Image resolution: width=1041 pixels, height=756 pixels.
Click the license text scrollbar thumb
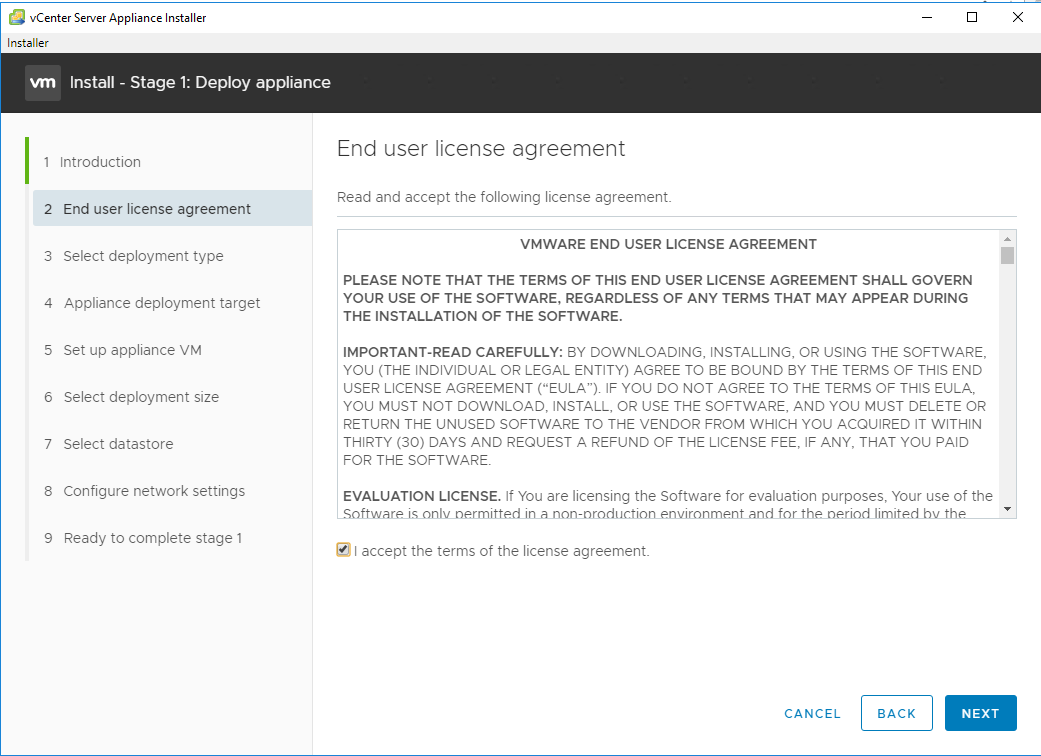1008,256
